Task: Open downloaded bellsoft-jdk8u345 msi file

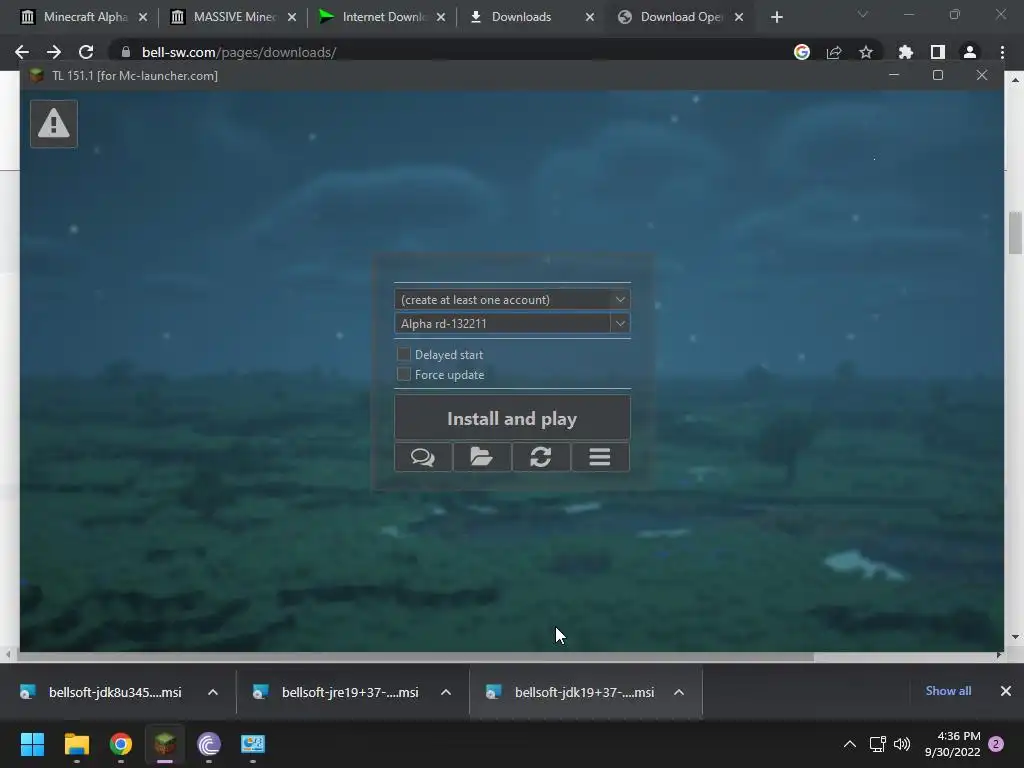Action: coord(101,692)
